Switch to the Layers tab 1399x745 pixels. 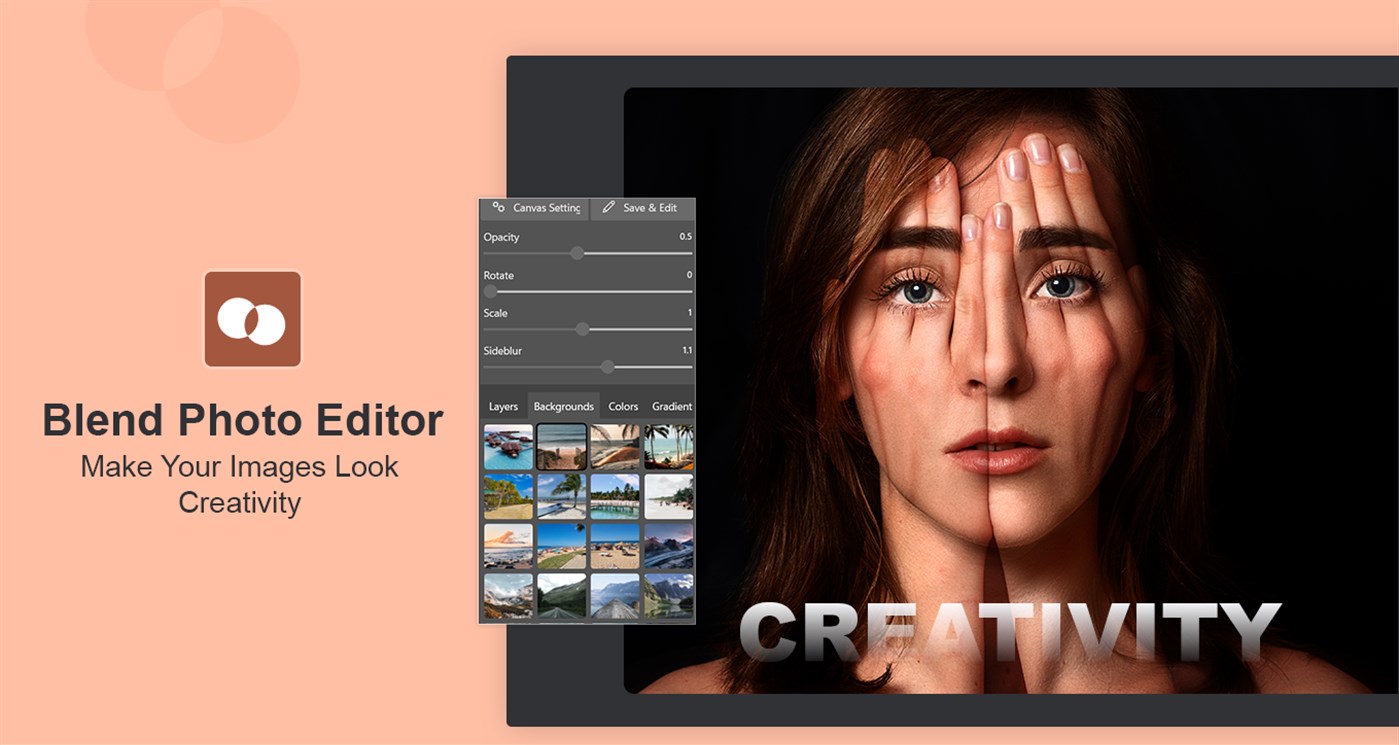coord(502,405)
